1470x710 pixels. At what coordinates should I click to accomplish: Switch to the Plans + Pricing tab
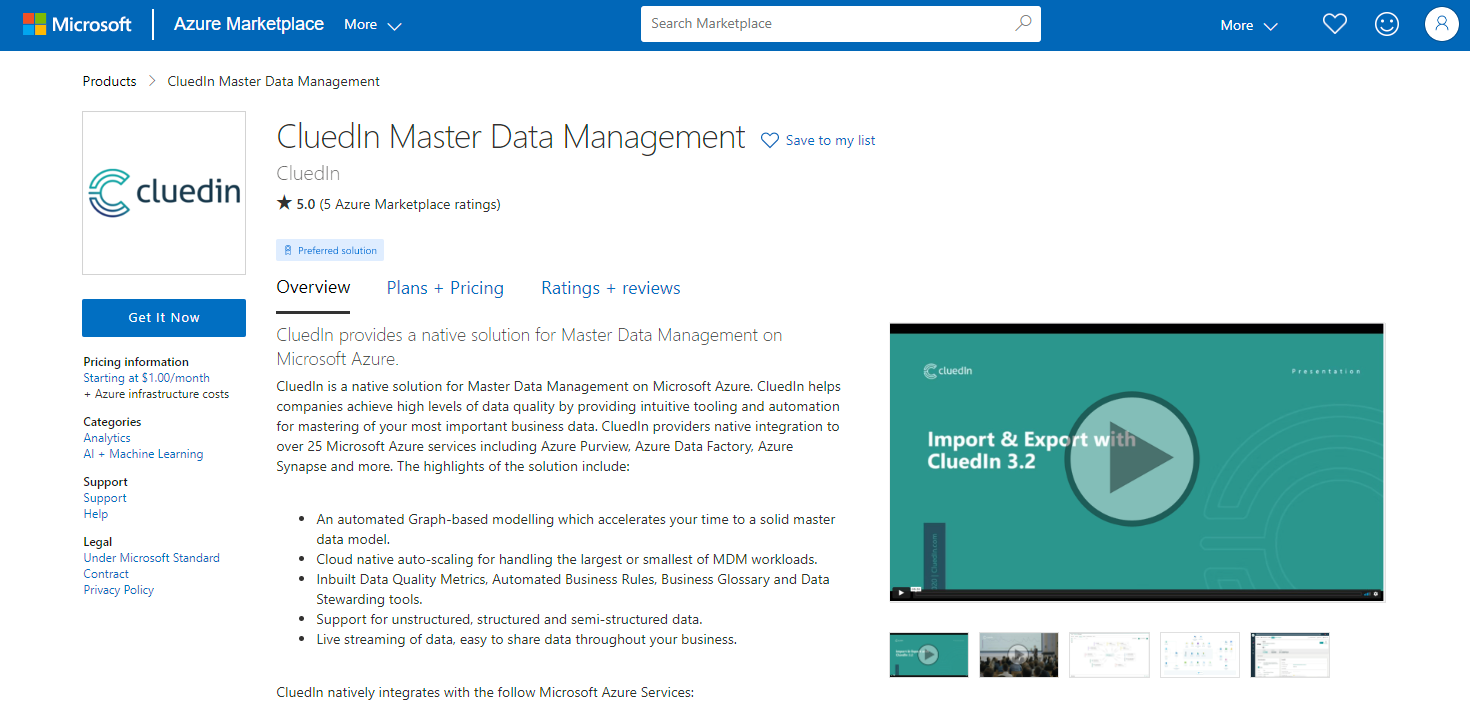pos(445,288)
